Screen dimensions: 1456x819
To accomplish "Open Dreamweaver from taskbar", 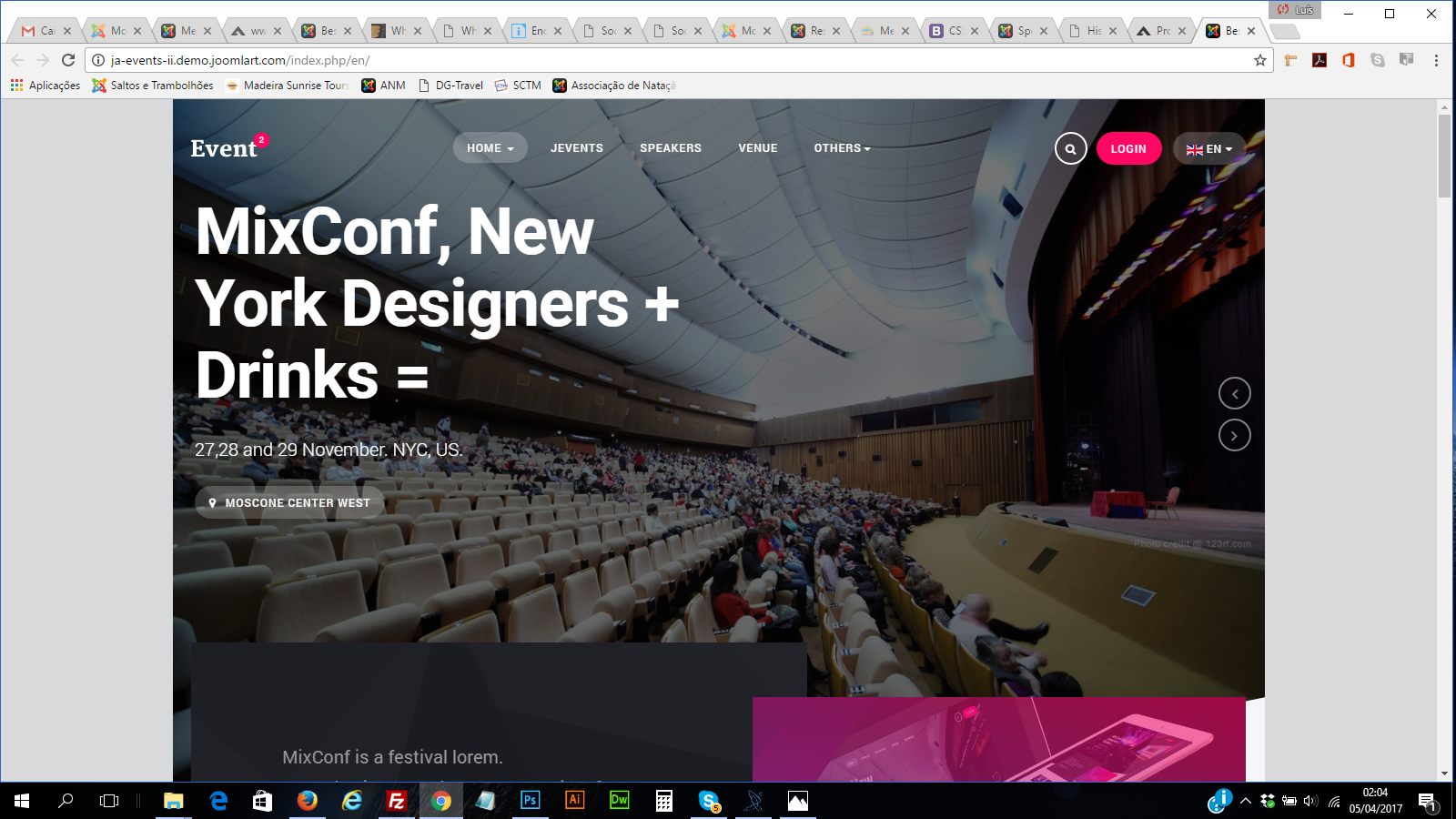I will click(619, 801).
